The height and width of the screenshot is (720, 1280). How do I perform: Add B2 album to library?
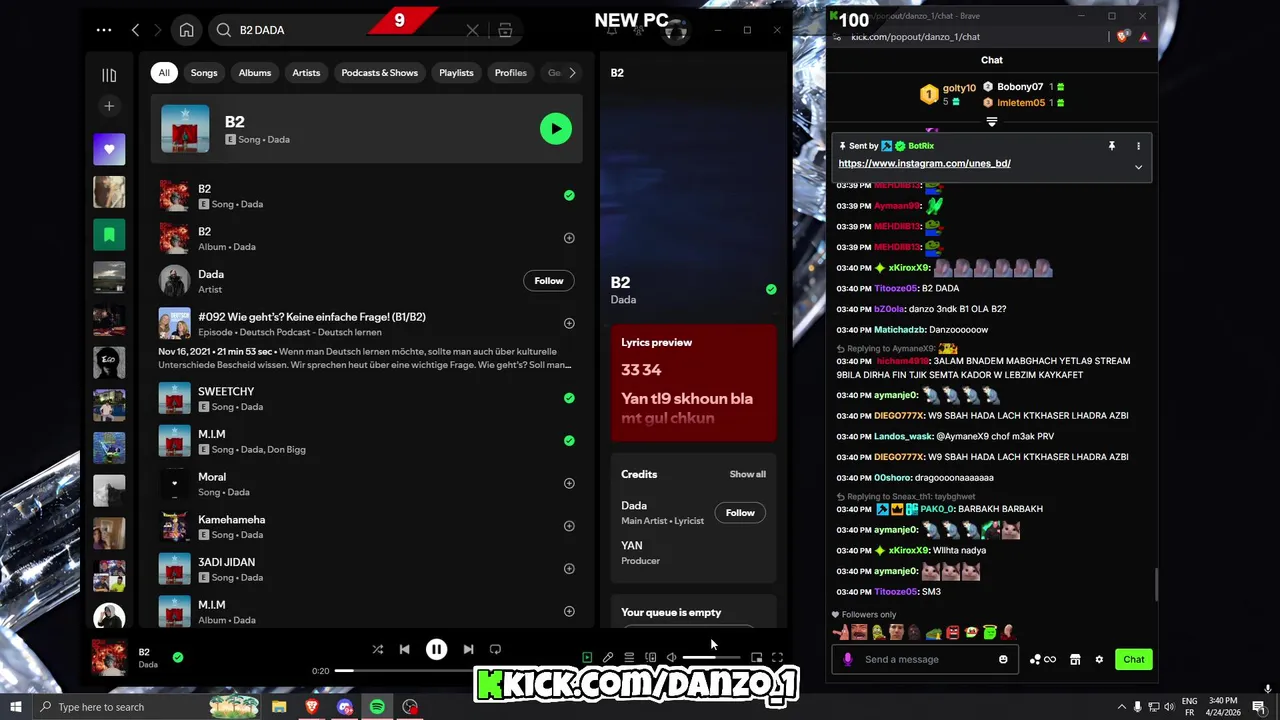pyautogui.click(x=569, y=238)
